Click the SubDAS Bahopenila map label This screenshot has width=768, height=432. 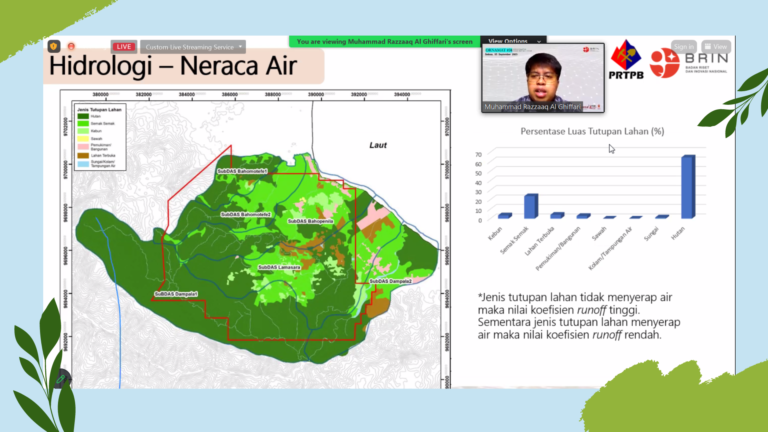point(309,220)
